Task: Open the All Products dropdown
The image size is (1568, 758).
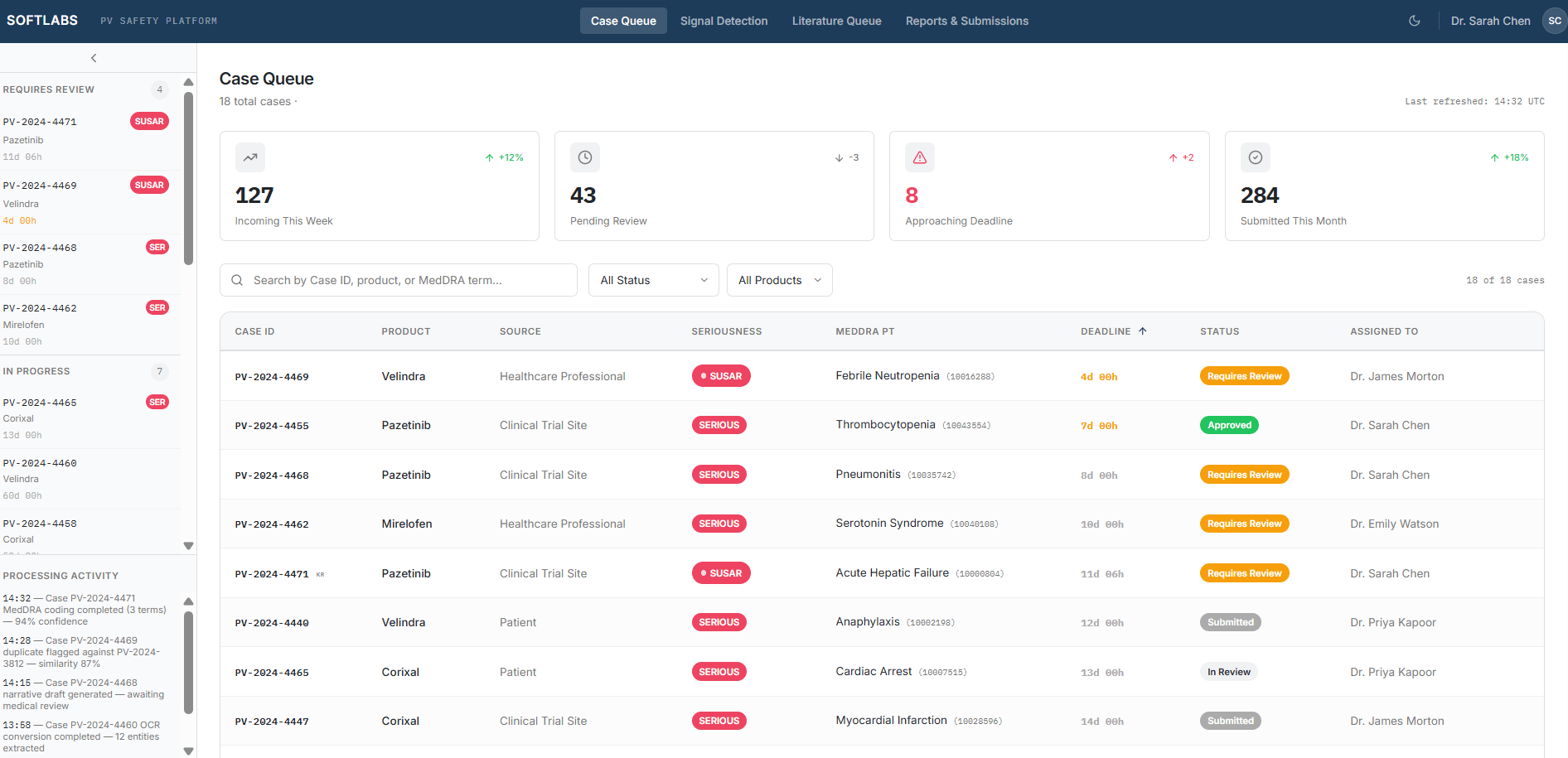Action: coord(779,280)
